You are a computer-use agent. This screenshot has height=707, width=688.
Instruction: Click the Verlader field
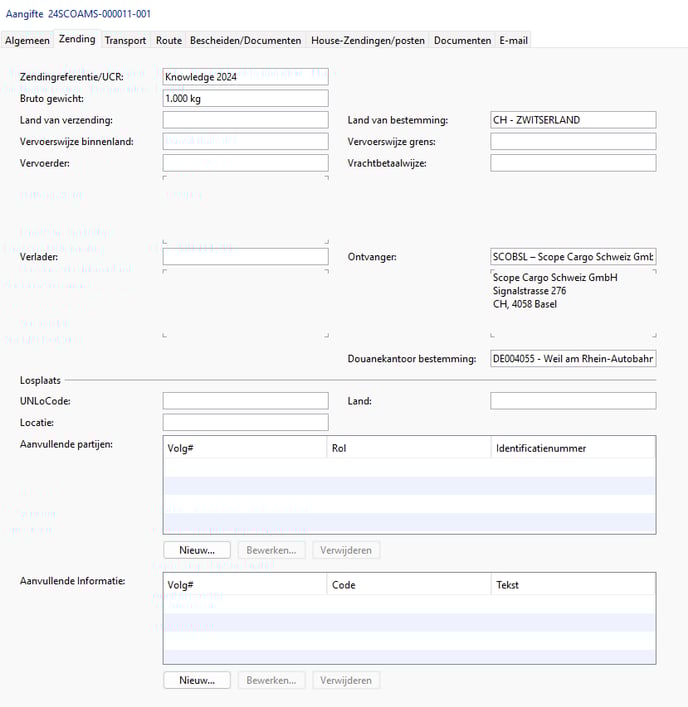pyautogui.click(x=245, y=257)
